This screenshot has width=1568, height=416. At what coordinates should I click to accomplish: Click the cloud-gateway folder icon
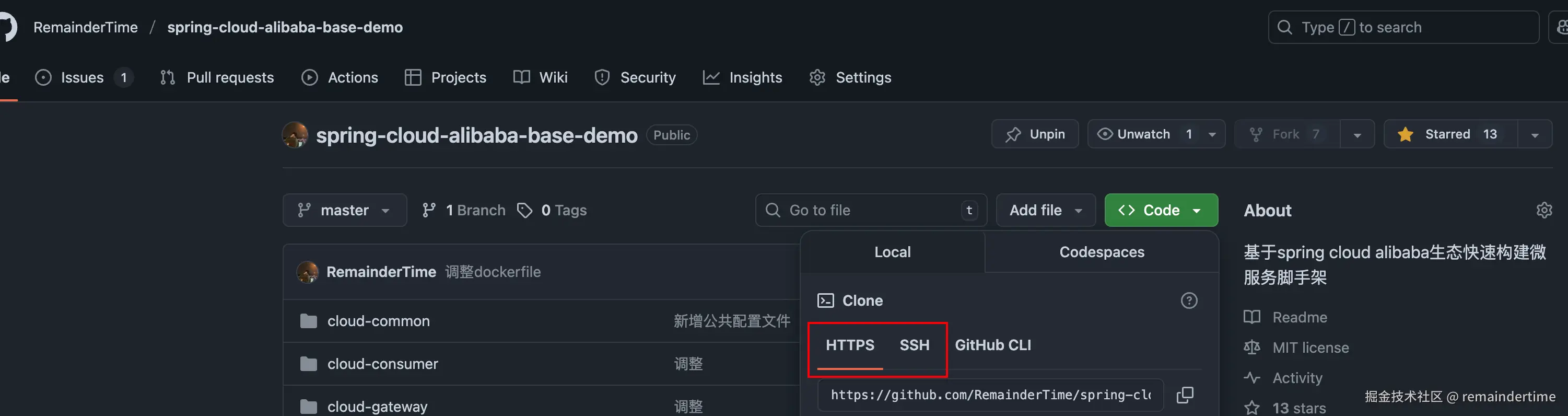[309, 406]
